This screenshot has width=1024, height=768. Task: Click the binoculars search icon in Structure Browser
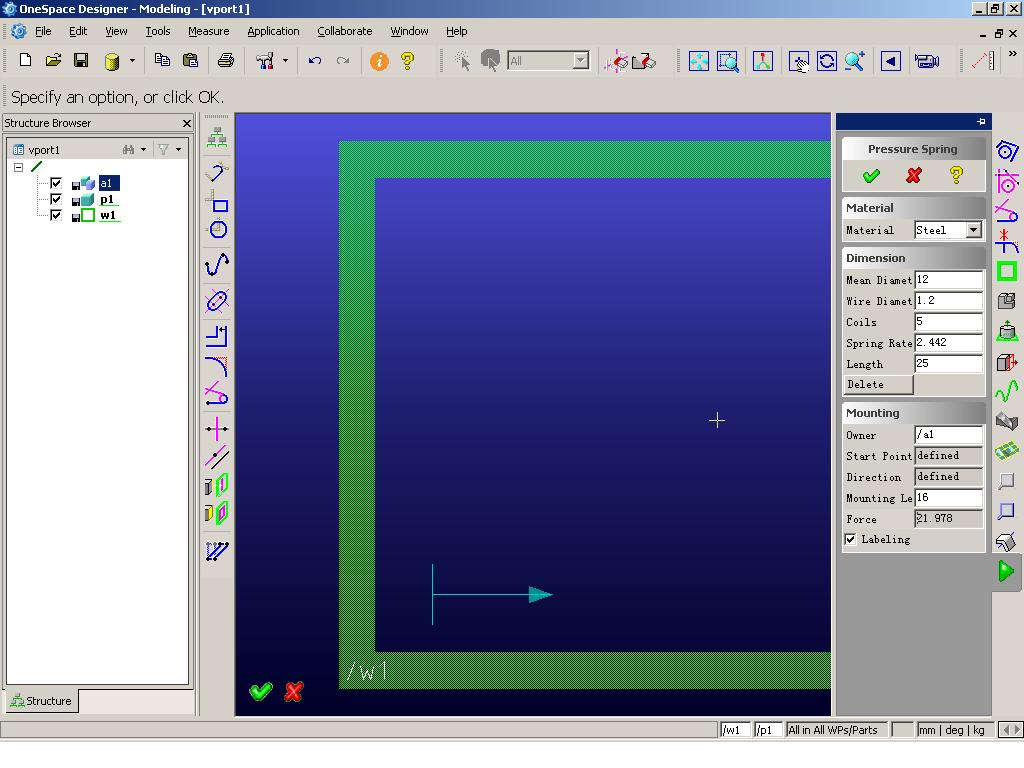pyautogui.click(x=128, y=150)
